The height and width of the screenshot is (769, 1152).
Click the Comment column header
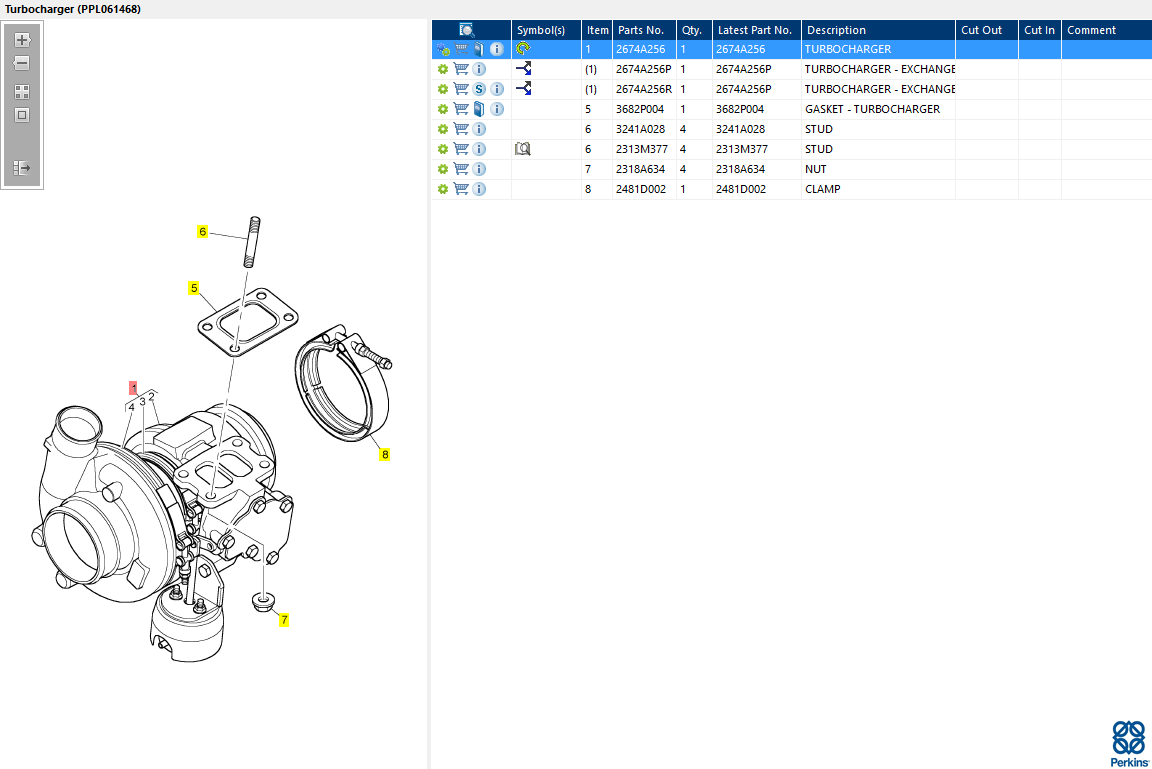[1106, 30]
